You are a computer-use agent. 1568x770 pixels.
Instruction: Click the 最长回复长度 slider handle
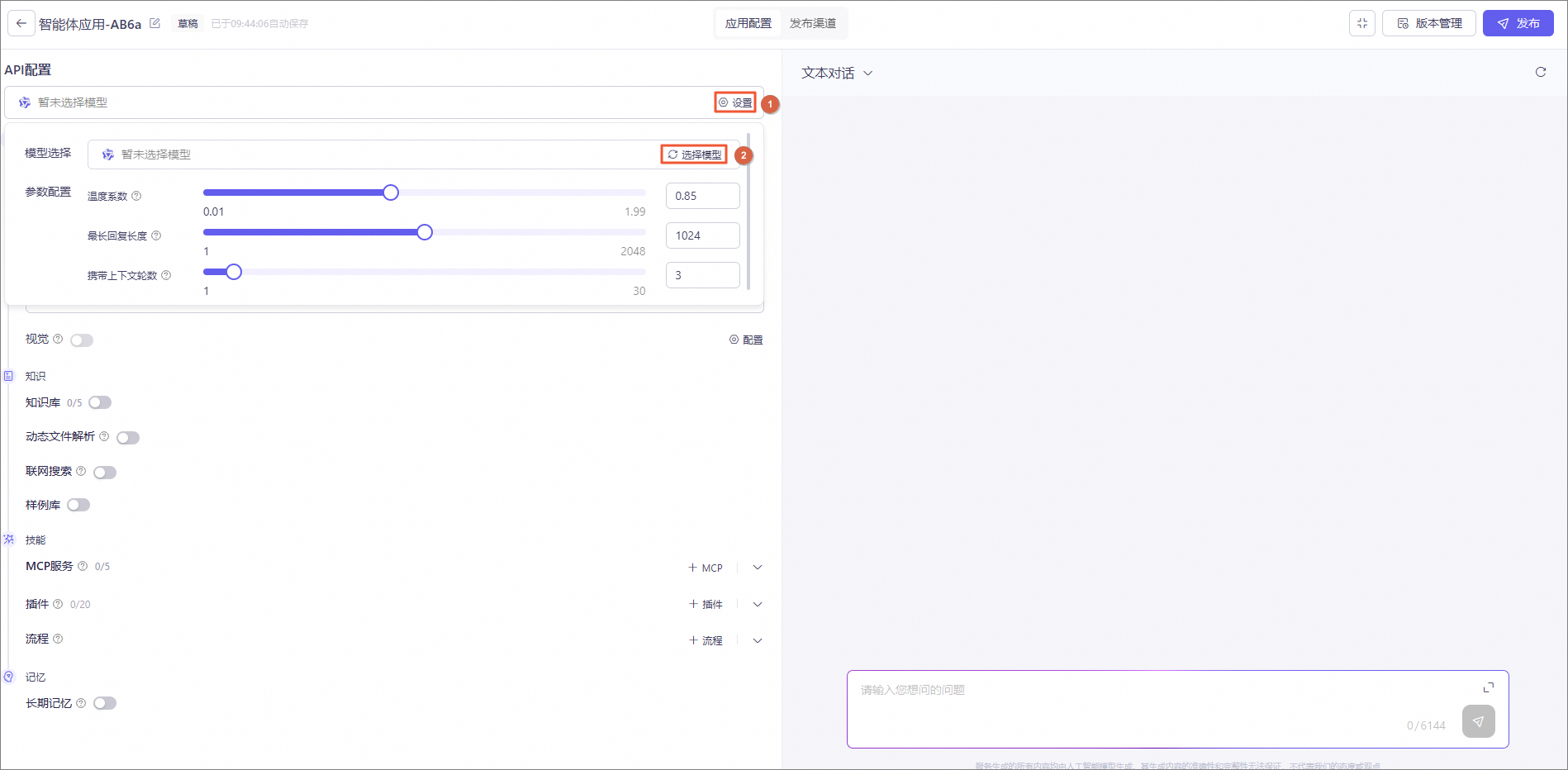point(425,232)
